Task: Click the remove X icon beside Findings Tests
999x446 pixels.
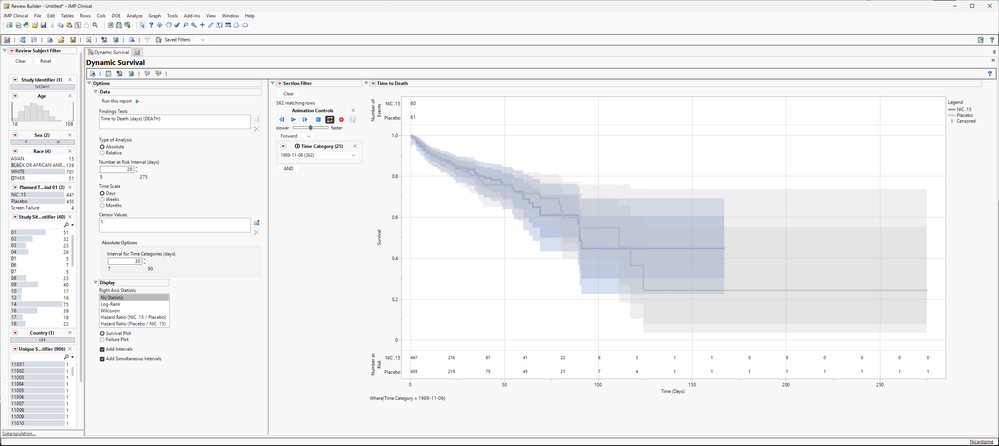Action: pyautogui.click(x=257, y=129)
